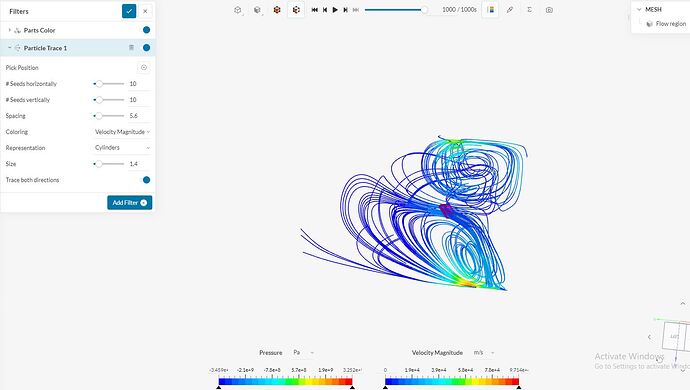Collapse the MESH section

click(639, 9)
